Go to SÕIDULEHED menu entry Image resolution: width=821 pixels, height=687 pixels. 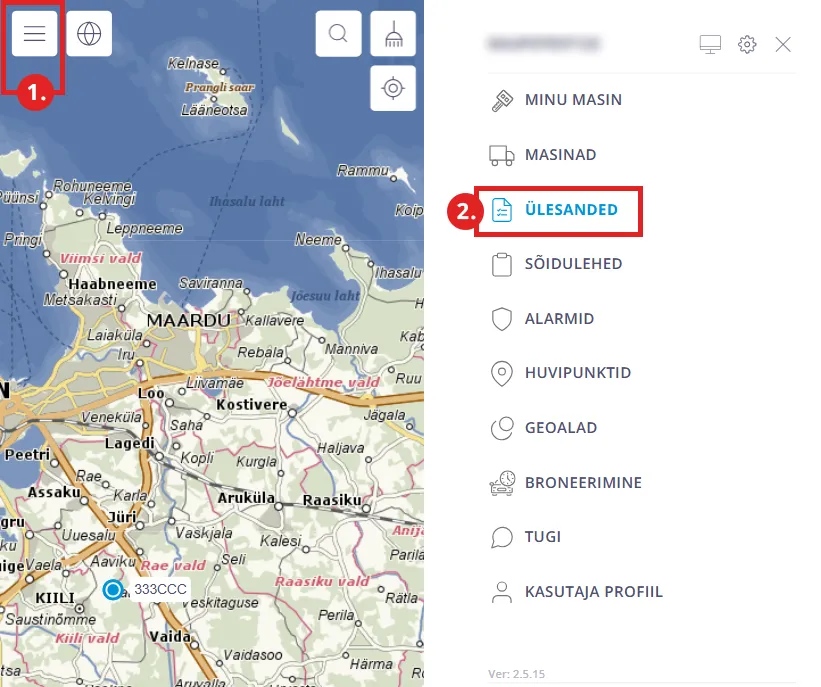point(573,264)
